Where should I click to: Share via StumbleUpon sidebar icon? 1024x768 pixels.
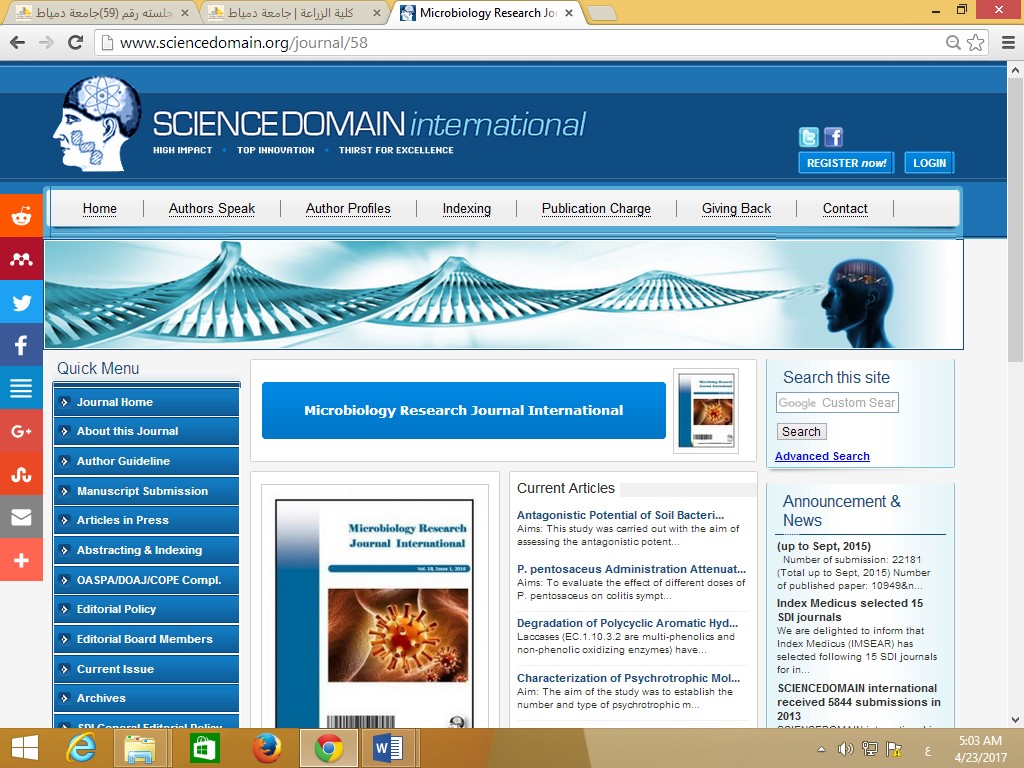click(21, 474)
